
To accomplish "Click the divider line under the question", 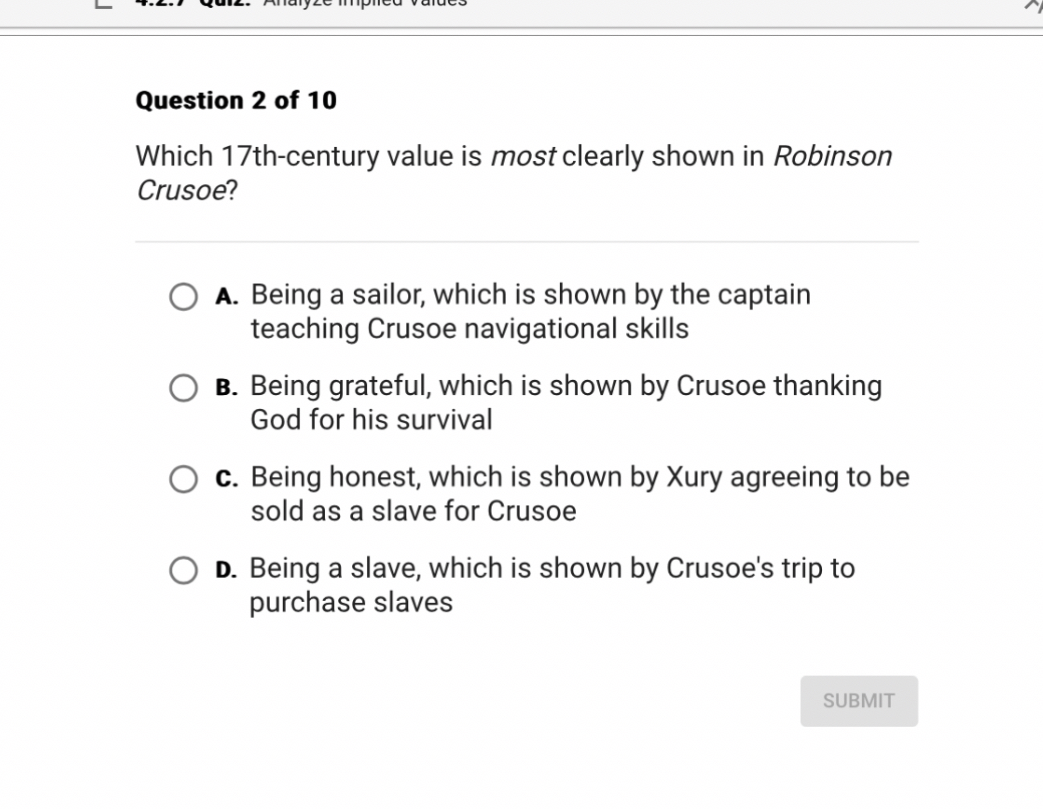I will click(527, 240).
